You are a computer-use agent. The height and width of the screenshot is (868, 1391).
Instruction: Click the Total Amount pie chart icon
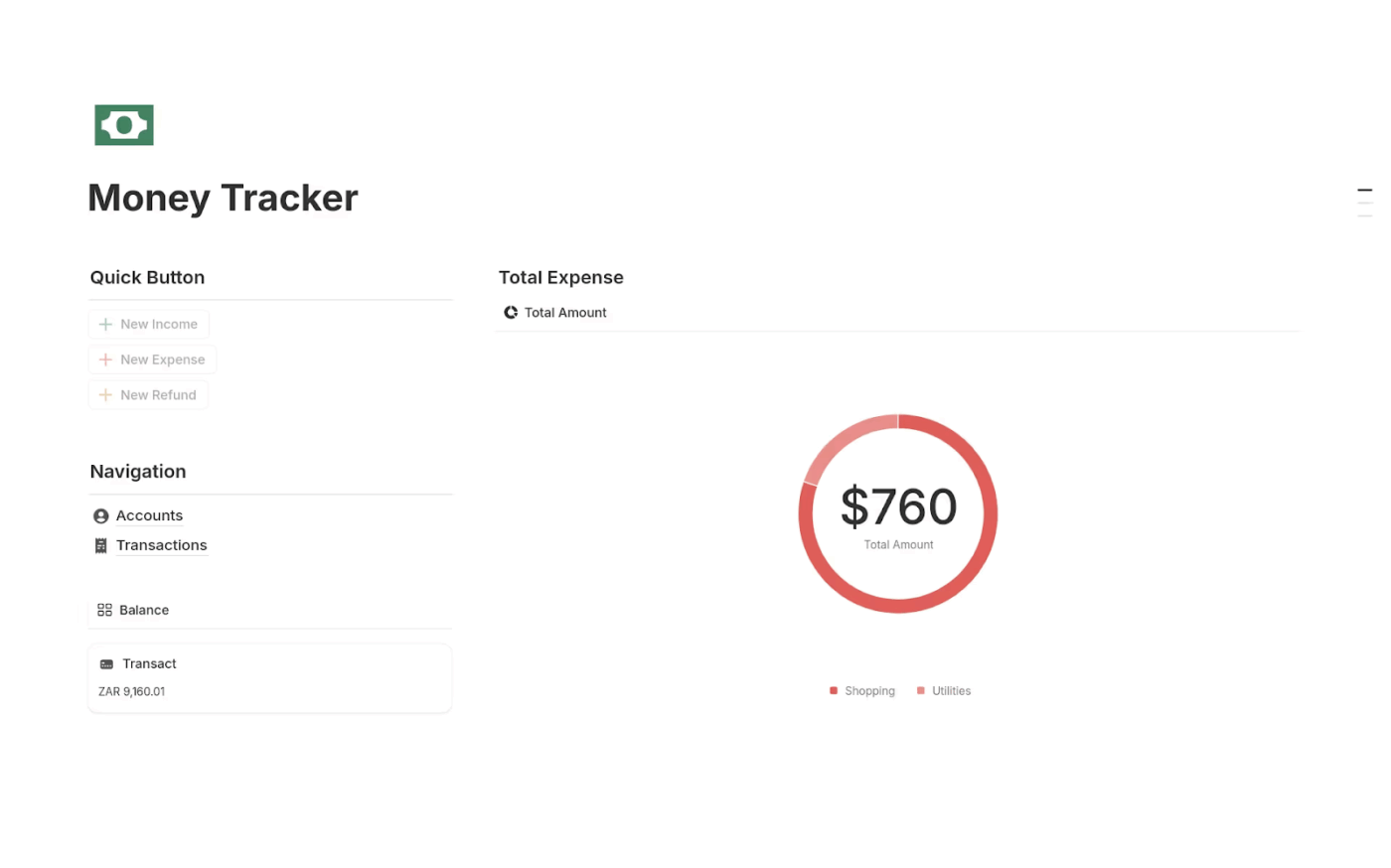pos(510,312)
